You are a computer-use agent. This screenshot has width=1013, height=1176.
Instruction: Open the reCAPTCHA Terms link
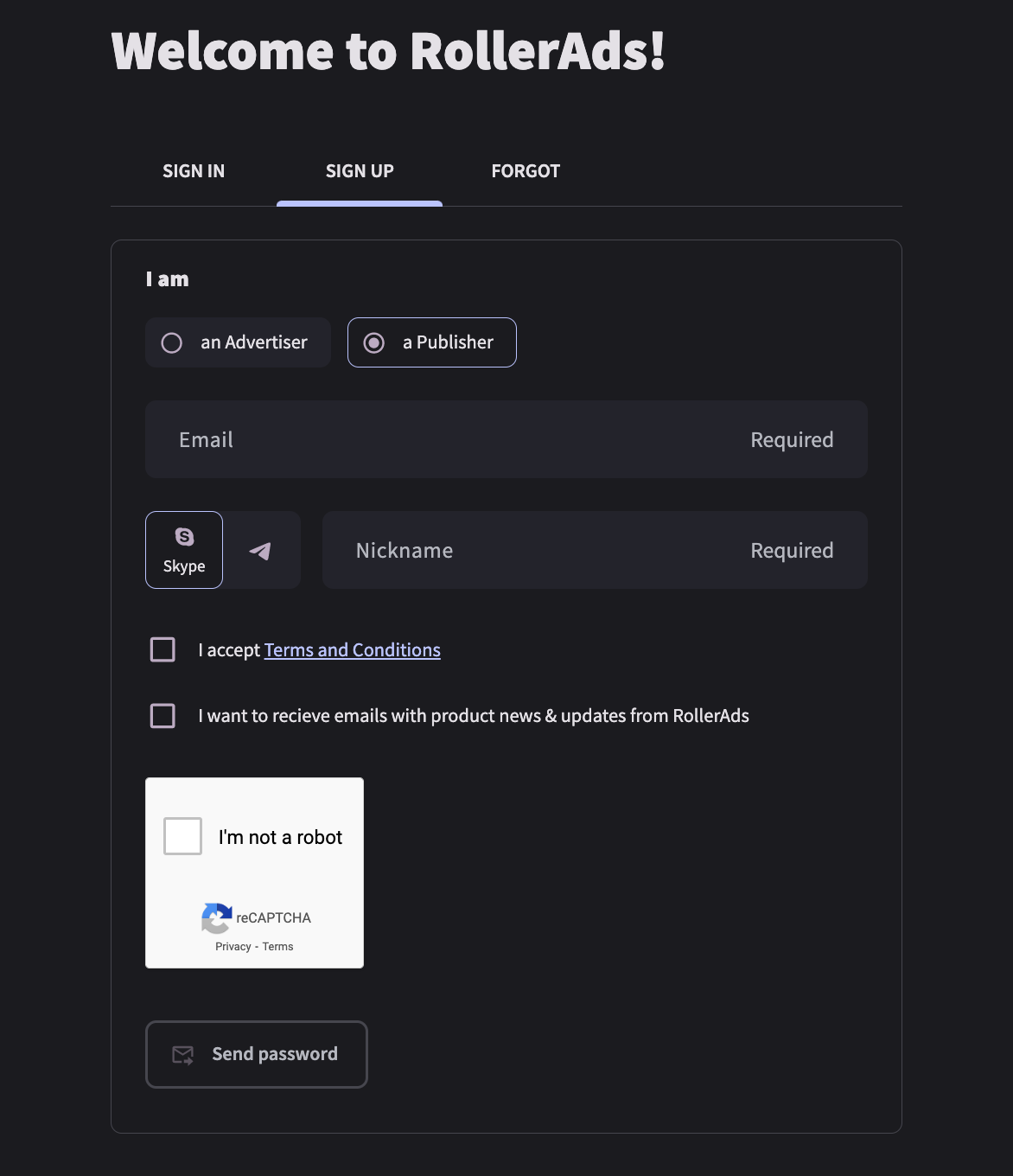[278, 947]
